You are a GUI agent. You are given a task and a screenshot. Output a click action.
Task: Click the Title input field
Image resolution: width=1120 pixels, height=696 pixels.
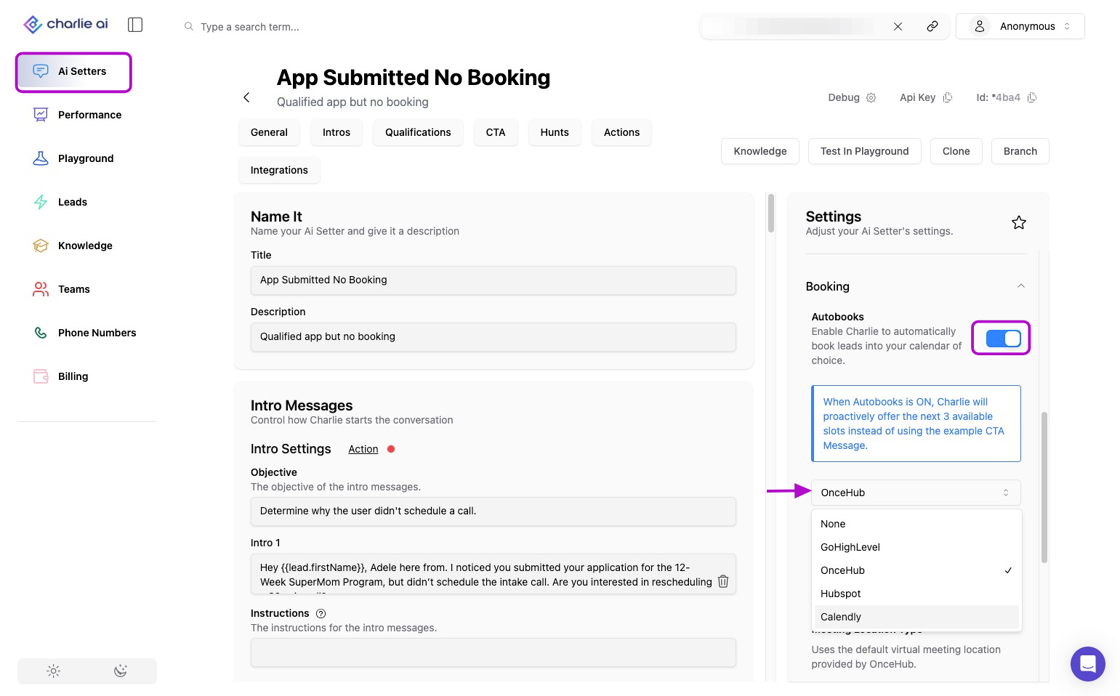click(493, 280)
